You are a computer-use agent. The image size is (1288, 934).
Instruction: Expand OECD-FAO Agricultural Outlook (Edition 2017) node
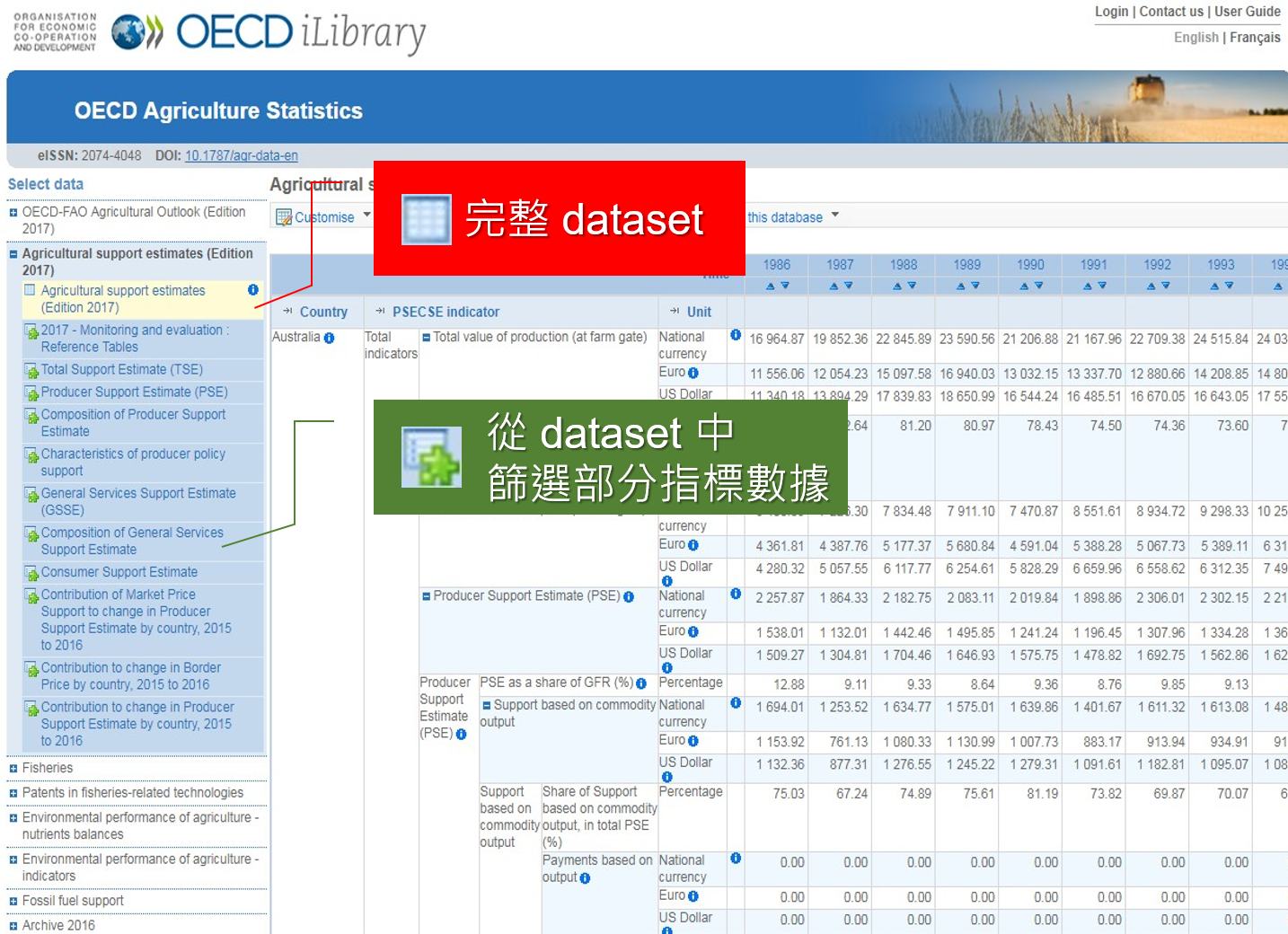coord(13,213)
